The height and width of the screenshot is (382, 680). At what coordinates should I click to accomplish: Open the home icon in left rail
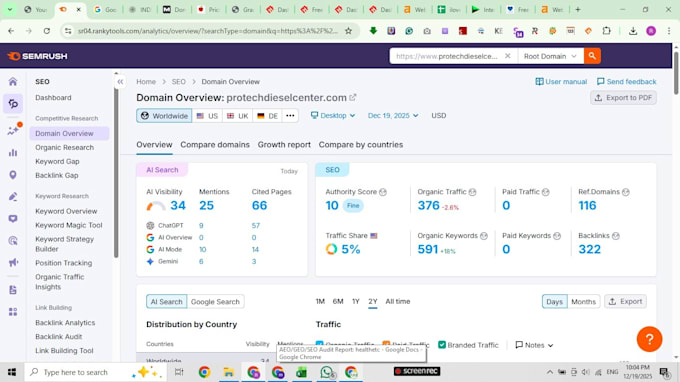click(x=13, y=82)
